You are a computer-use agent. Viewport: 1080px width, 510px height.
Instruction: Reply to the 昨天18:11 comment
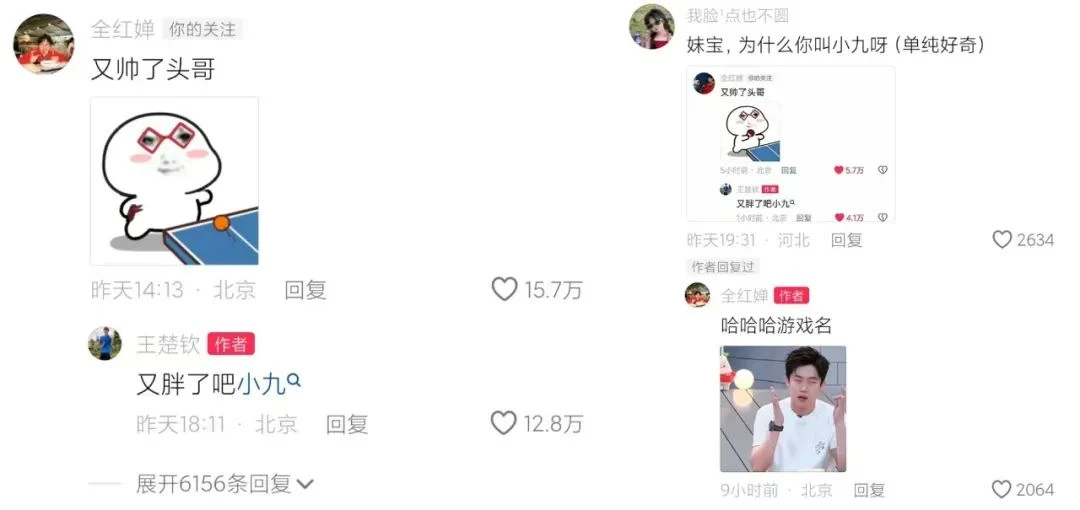(346, 424)
